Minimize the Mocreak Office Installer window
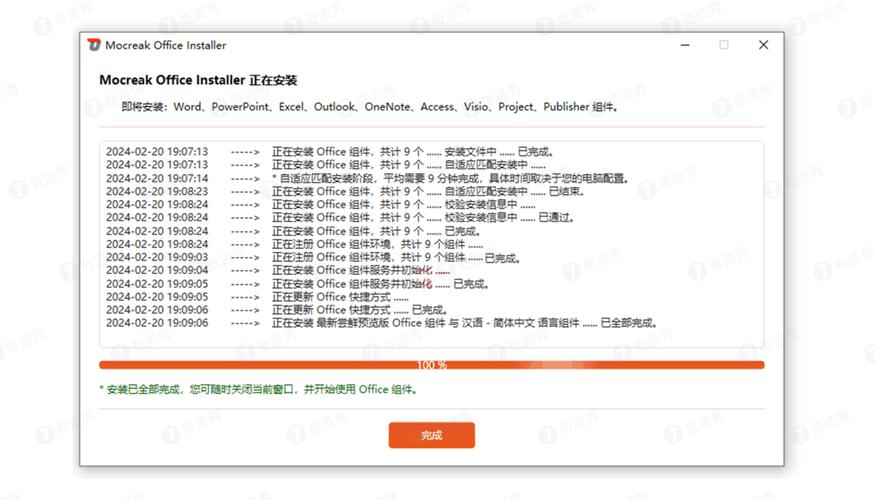Image resolution: width=875 pixels, height=500 pixels. point(685,45)
